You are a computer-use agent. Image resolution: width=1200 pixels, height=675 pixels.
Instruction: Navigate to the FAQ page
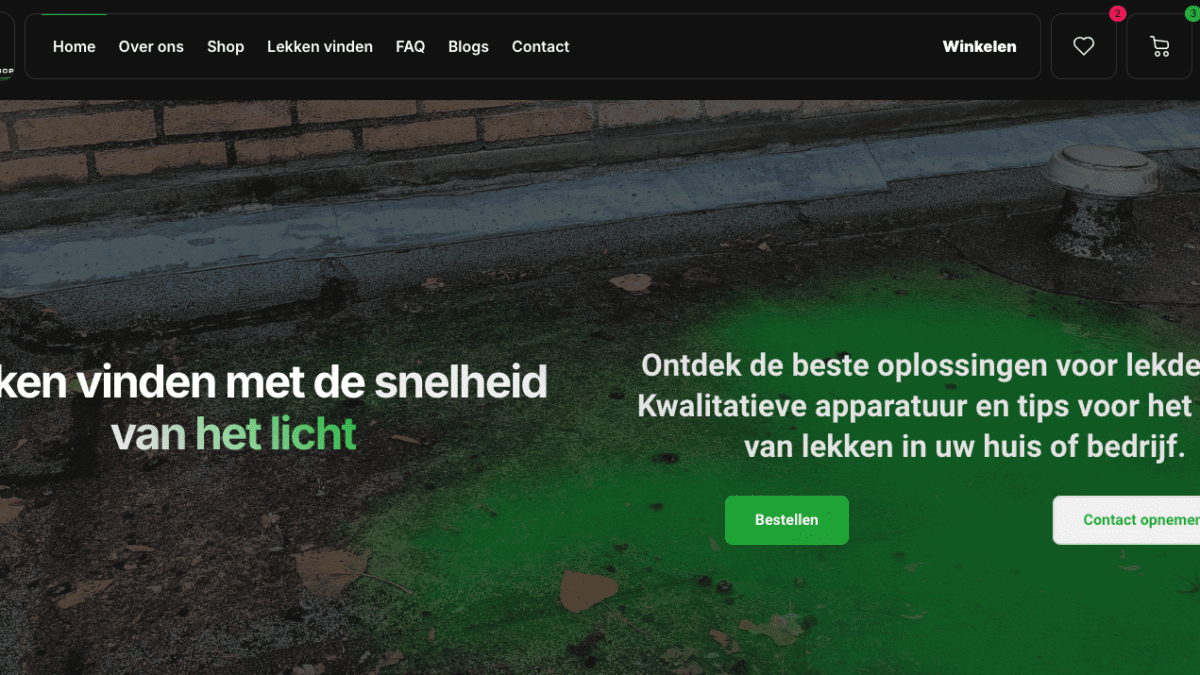pos(410,46)
